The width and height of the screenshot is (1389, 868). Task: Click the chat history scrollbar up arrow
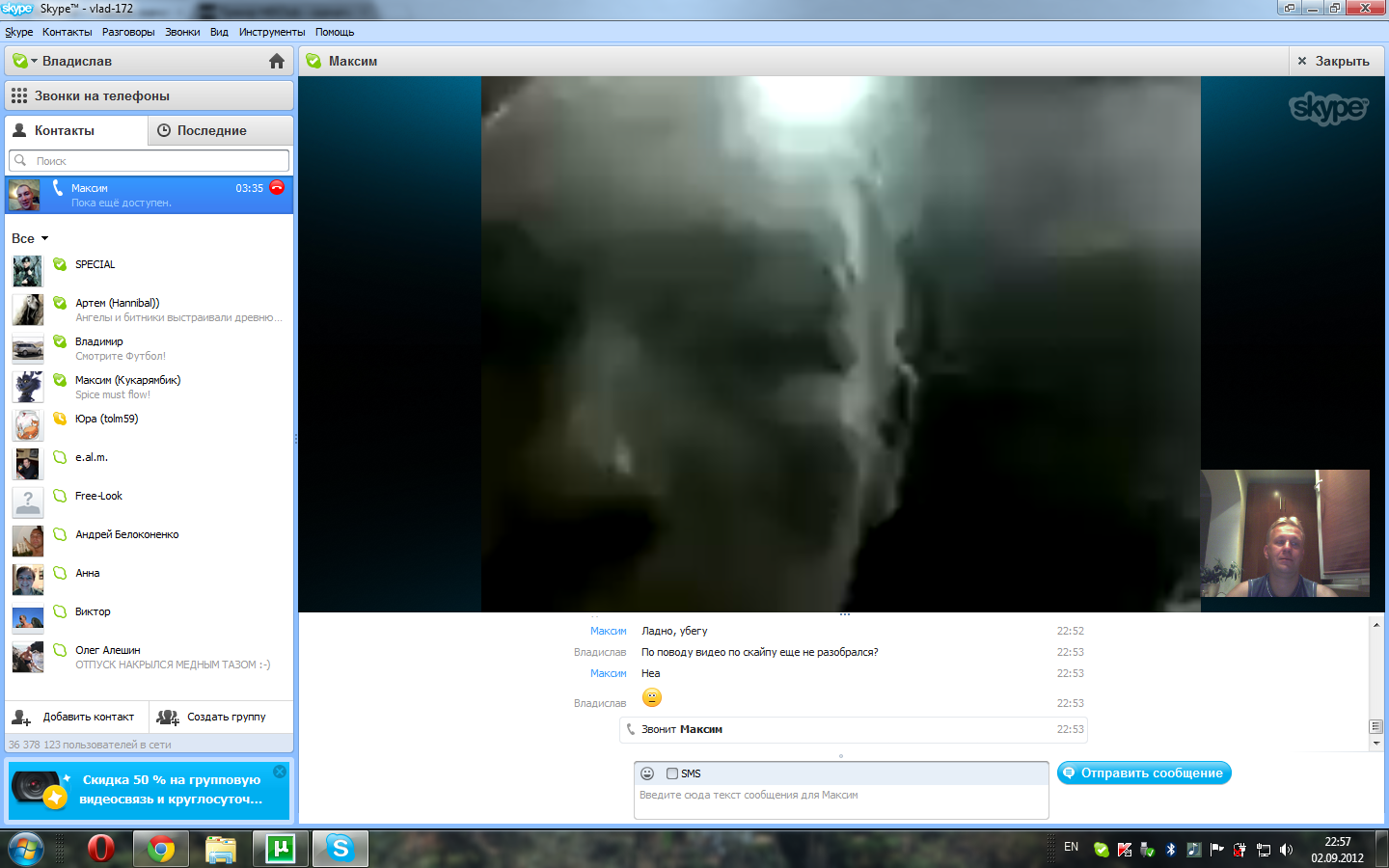[1376, 625]
